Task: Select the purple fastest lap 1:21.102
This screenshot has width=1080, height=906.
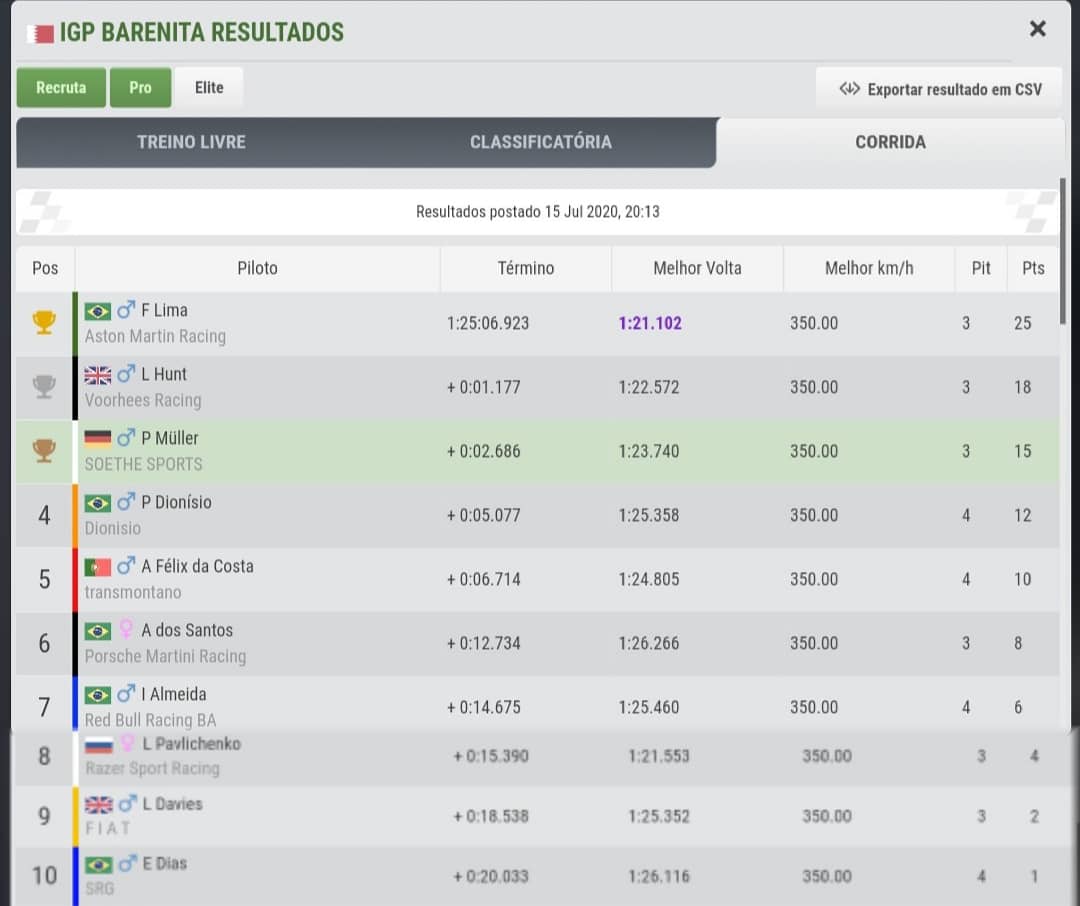Action: 650,323
